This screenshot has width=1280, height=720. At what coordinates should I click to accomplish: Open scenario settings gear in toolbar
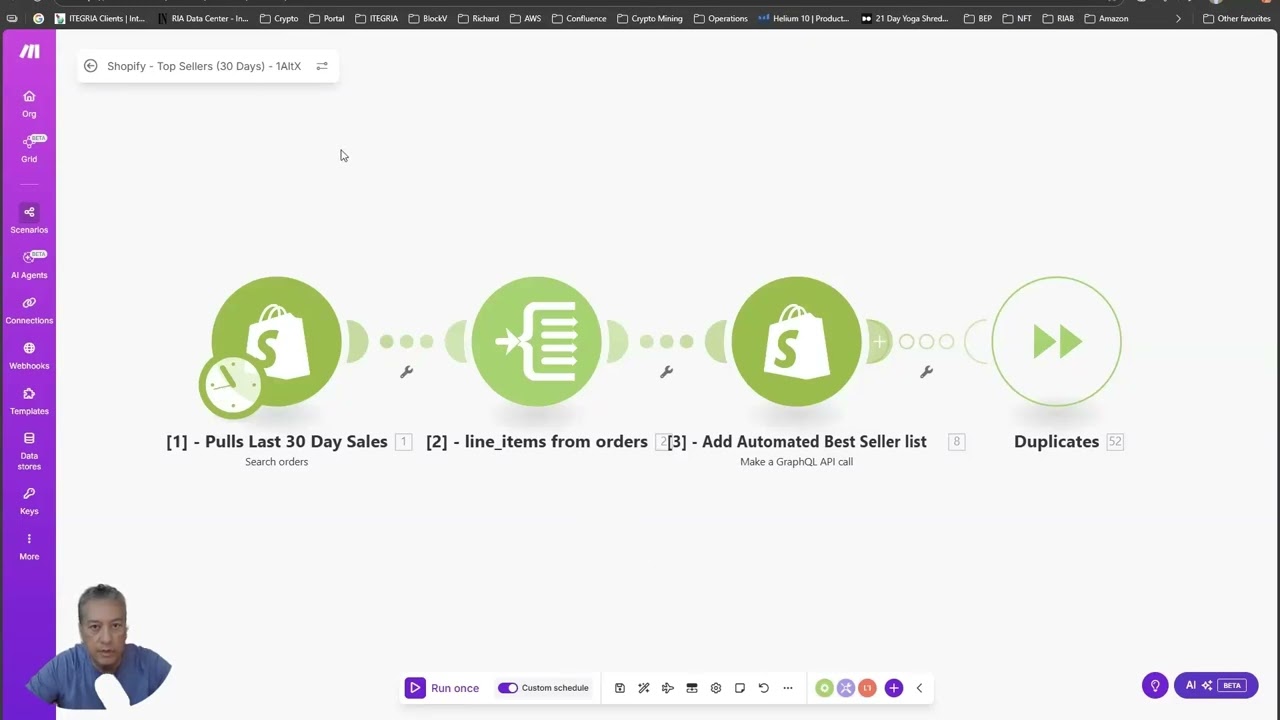pyautogui.click(x=716, y=688)
